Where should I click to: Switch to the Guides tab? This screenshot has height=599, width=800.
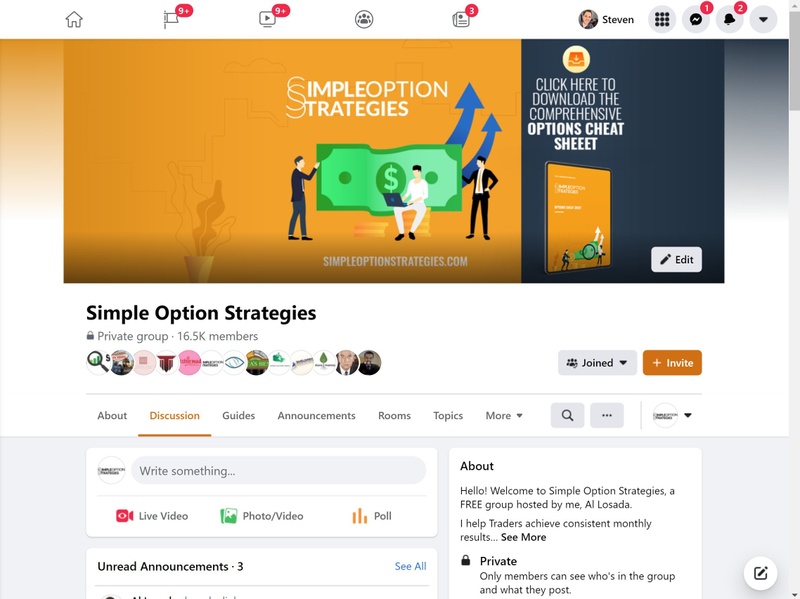238,416
